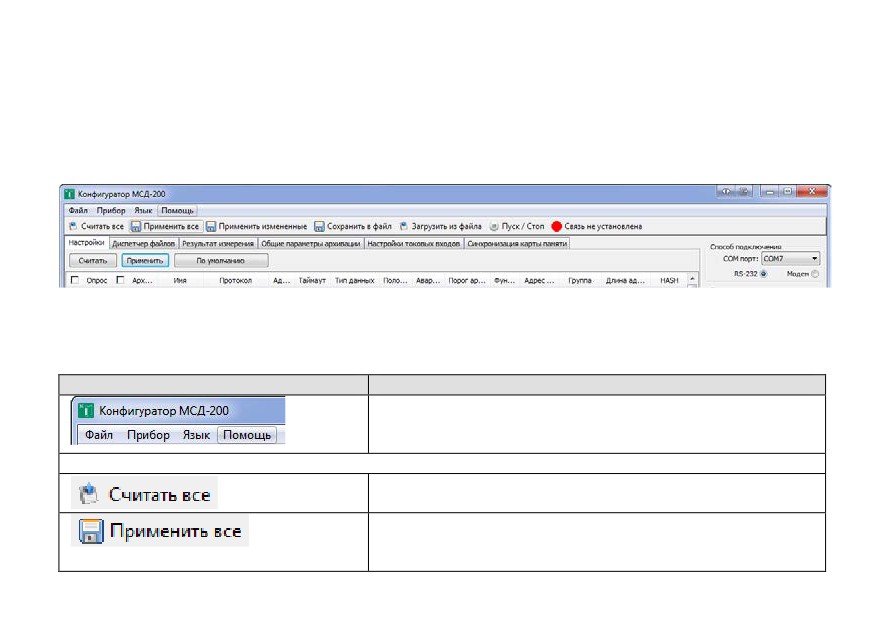The image size is (872, 618).
Task: Close the Конфигуратор МСД-200 window
Action: [812, 191]
